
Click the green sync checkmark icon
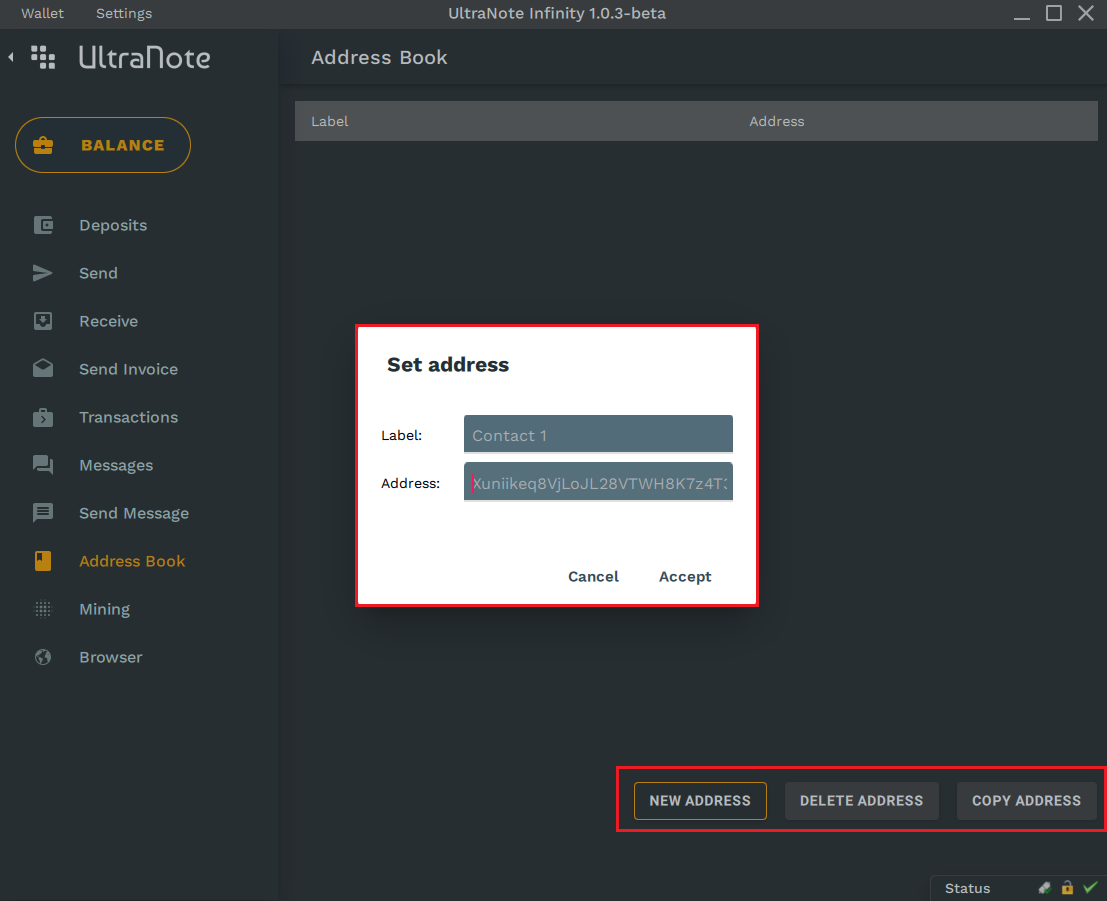(1091, 887)
